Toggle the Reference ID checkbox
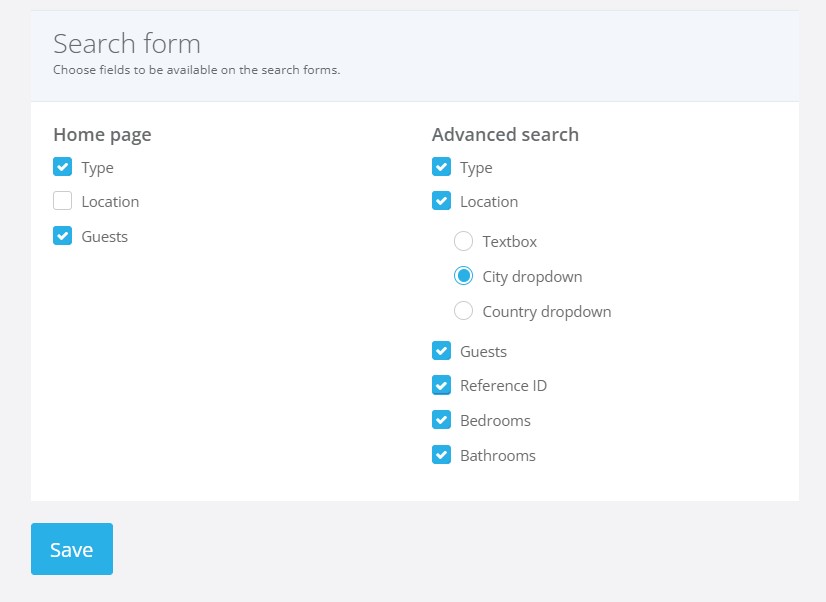Image resolution: width=826 pixels, height=602 pixels. point(441,385)
